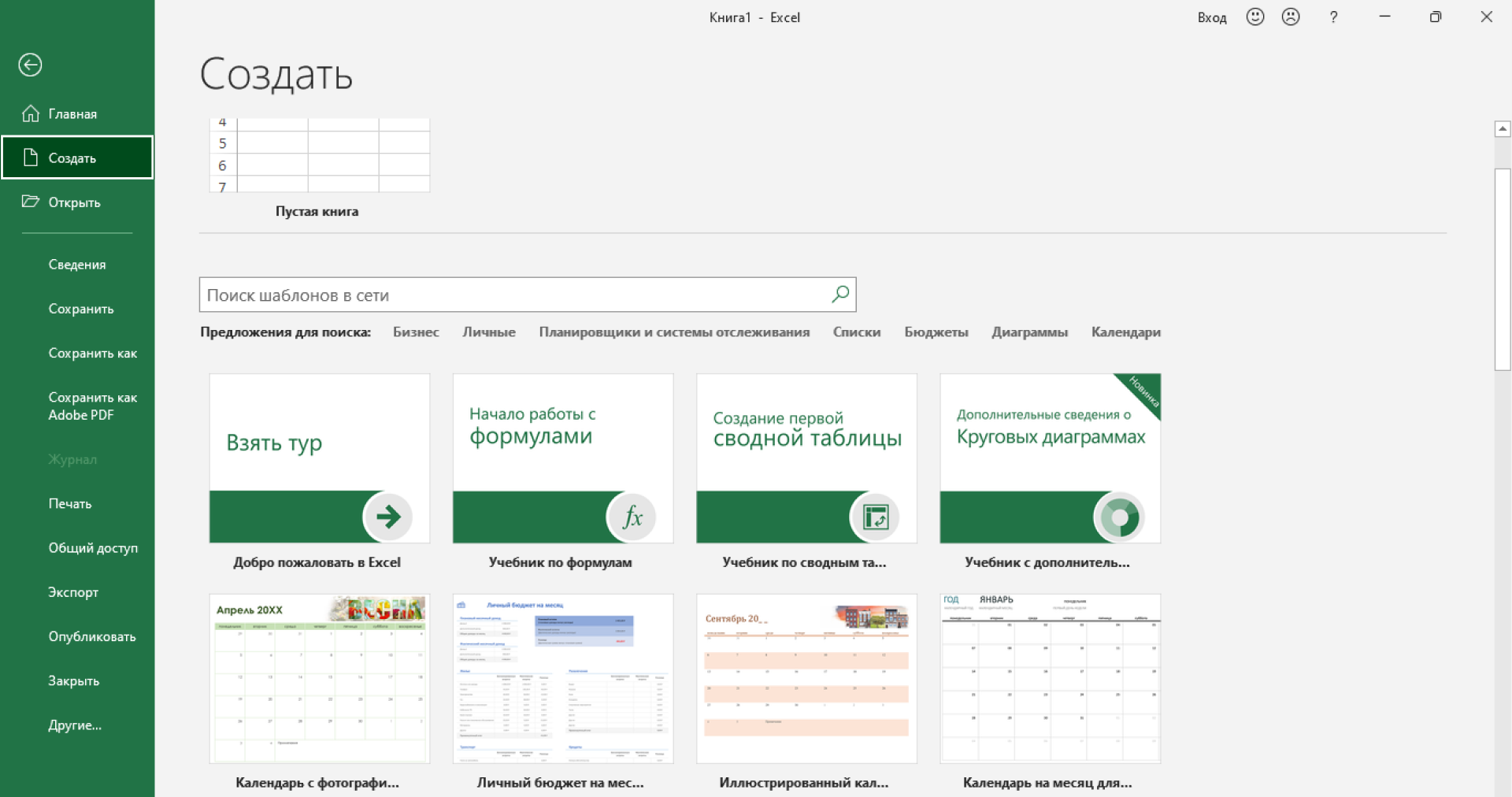This screenshot has width=1512, height=797.
Task: Click the scrollbar up arrow
Action: tap(1502, 128)
